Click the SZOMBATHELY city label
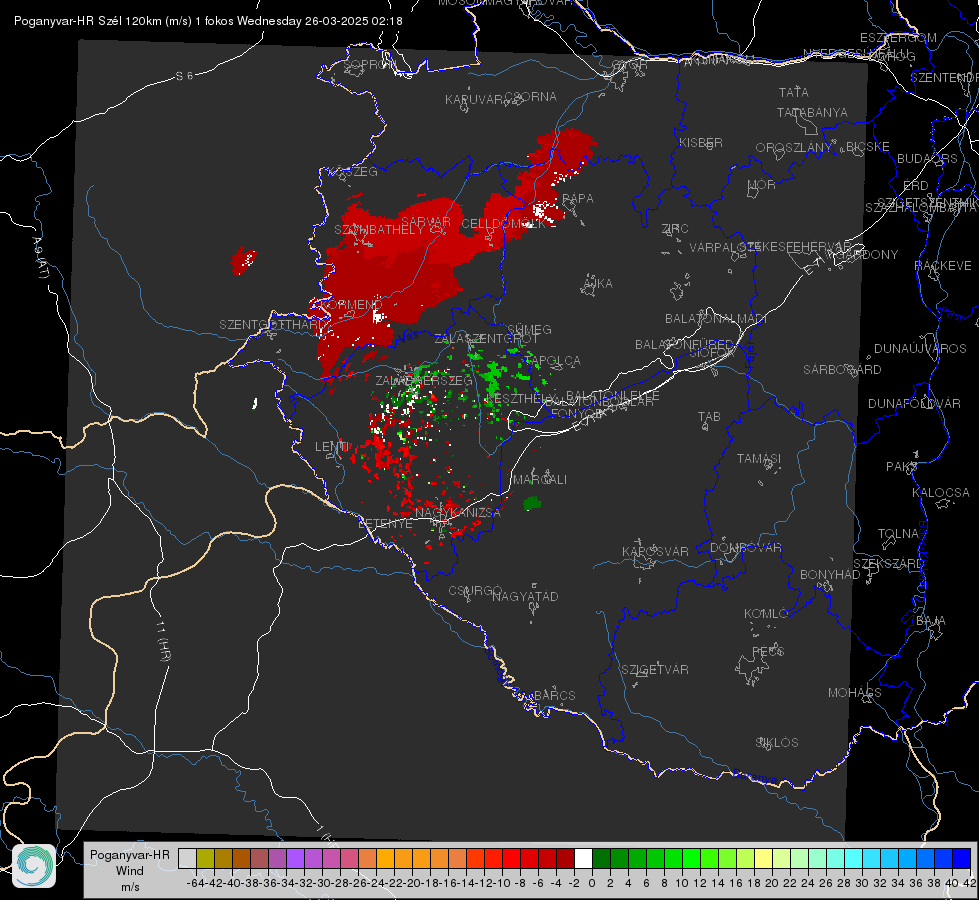979x900 pixels. coord(379,230)
